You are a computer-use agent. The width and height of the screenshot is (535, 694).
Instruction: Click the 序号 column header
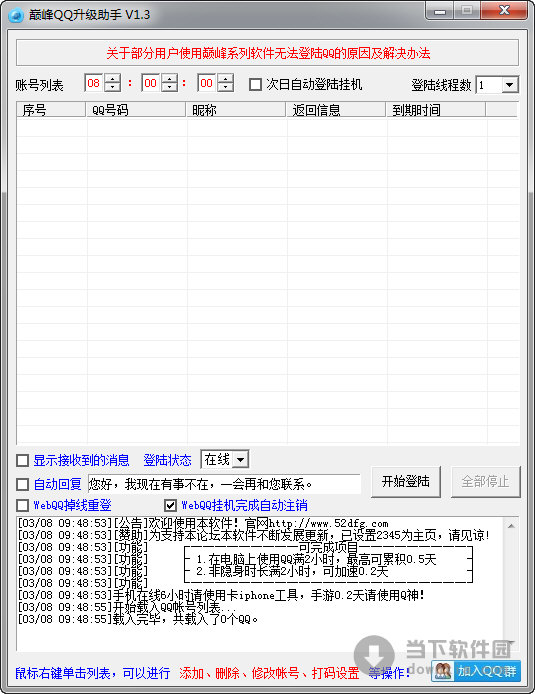51,110
